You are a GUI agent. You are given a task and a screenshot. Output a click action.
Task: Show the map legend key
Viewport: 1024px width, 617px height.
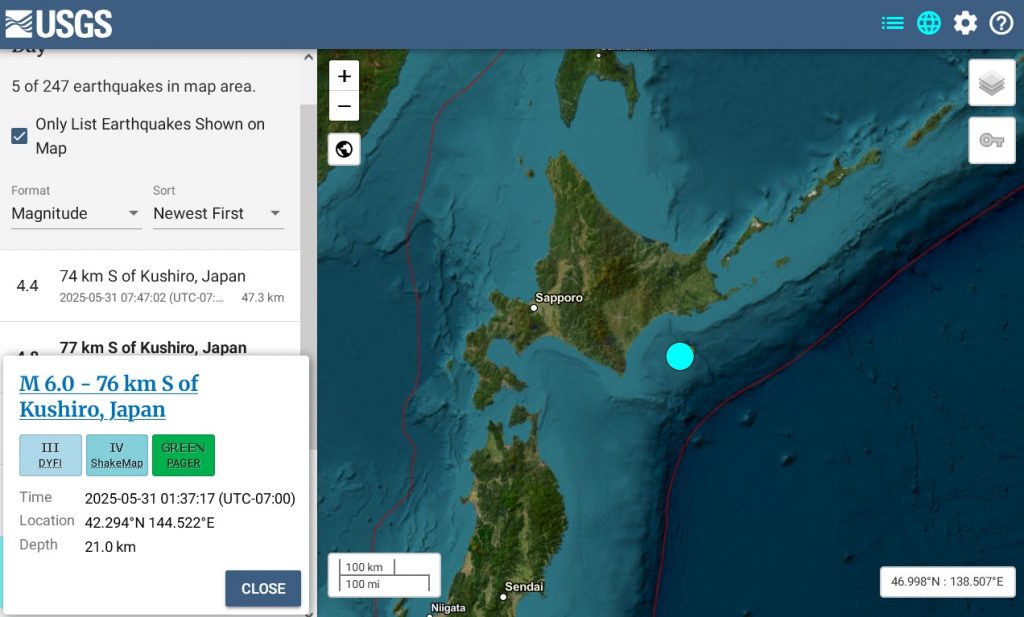tap(991, 140)
